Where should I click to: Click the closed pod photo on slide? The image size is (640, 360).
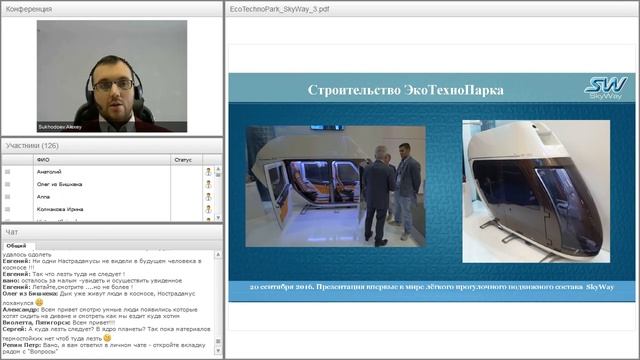coord(536,191)
